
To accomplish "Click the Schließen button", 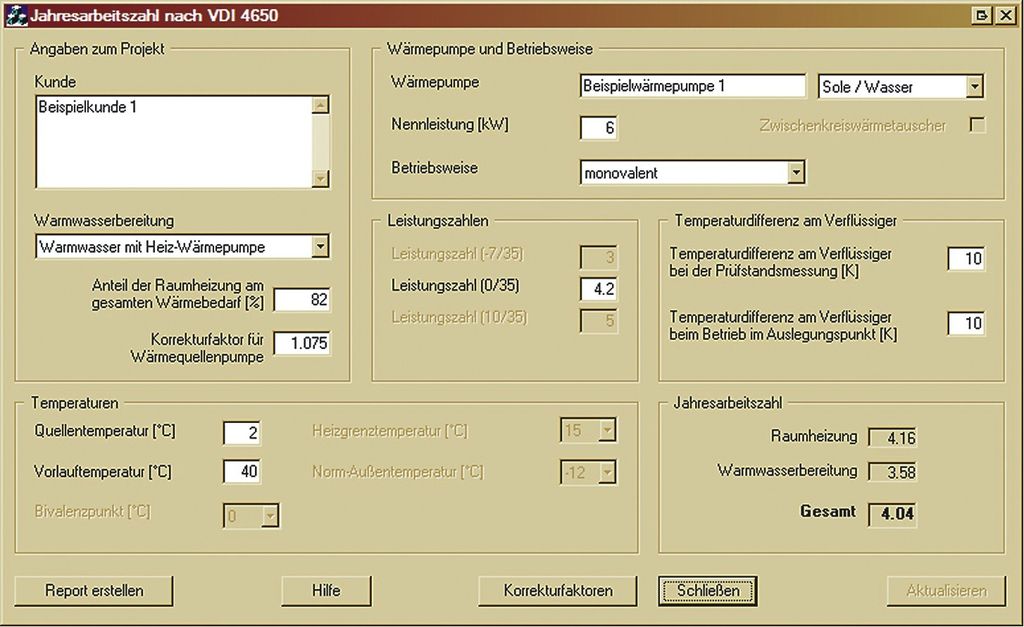I will [x=708, y=590].
